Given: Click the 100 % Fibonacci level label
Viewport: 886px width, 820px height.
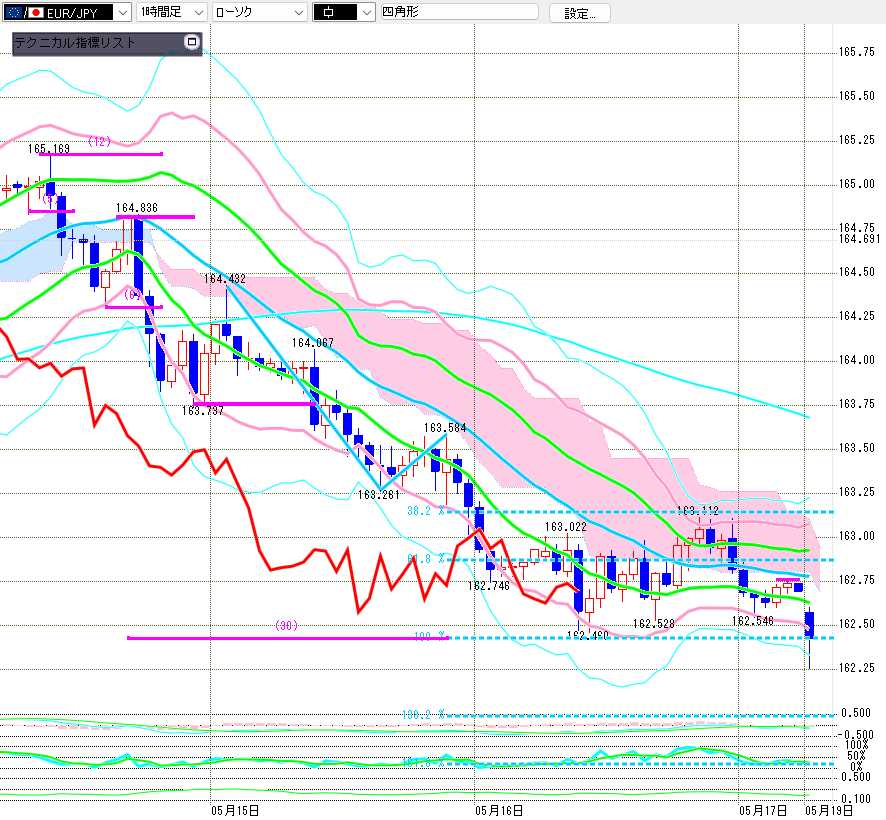Looking at the screenshot, I should click(x=431, y=636).
